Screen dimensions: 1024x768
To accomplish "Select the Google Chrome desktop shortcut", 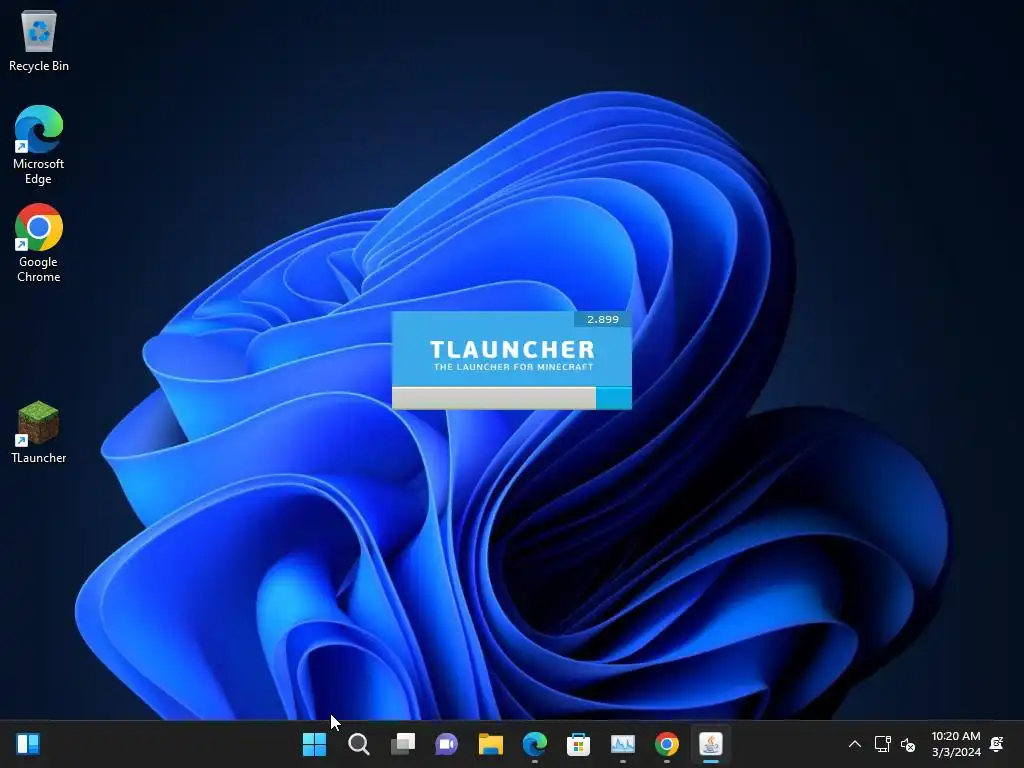I will pos(39,243).
